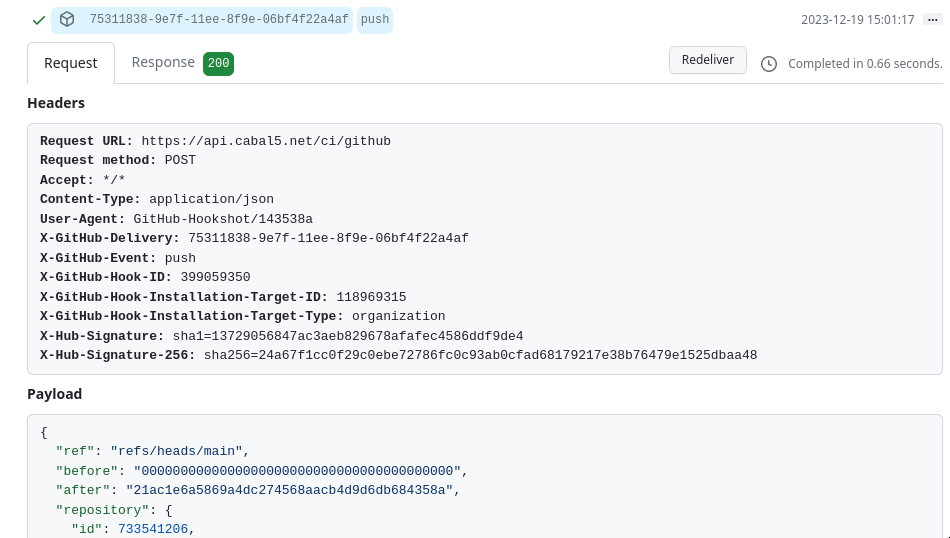Click the X-GitHub-Hook-ID value 399059350

tap(215, 277)
